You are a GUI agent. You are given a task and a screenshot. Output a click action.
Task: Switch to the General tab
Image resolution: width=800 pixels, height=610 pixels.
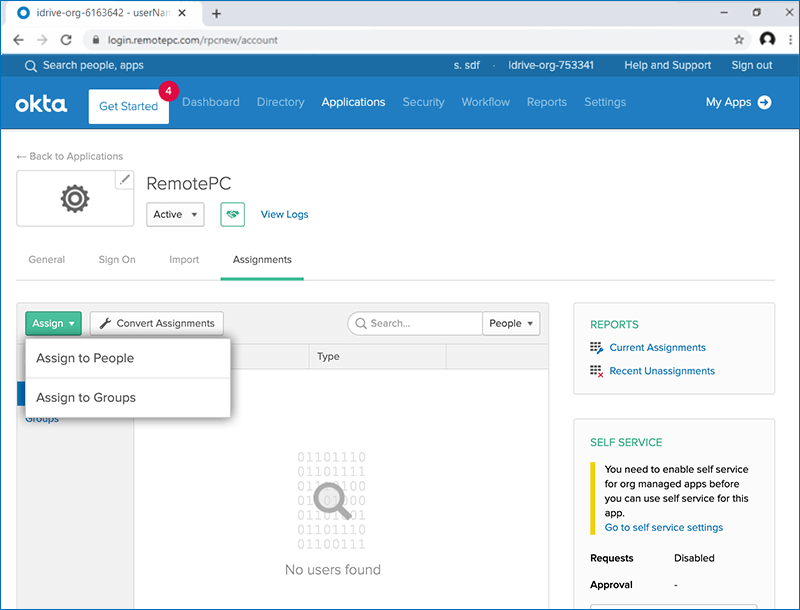46,260
